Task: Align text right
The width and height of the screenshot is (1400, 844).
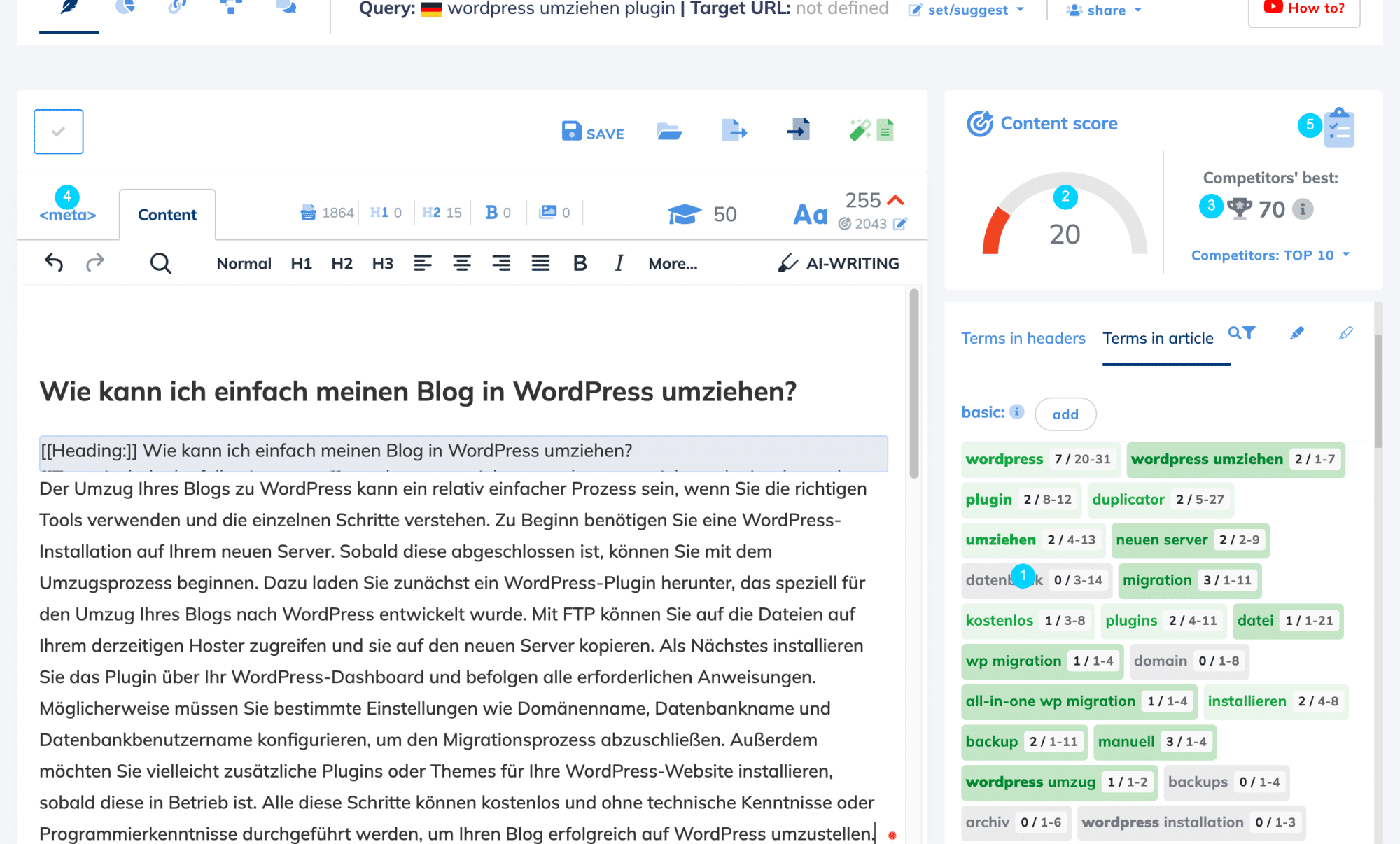Action: (x=501, y=263)
